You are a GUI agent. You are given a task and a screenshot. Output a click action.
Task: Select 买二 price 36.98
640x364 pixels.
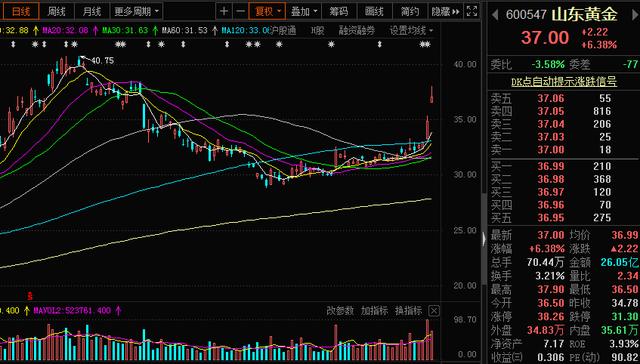pyautogui.click(x=551, y=179)
